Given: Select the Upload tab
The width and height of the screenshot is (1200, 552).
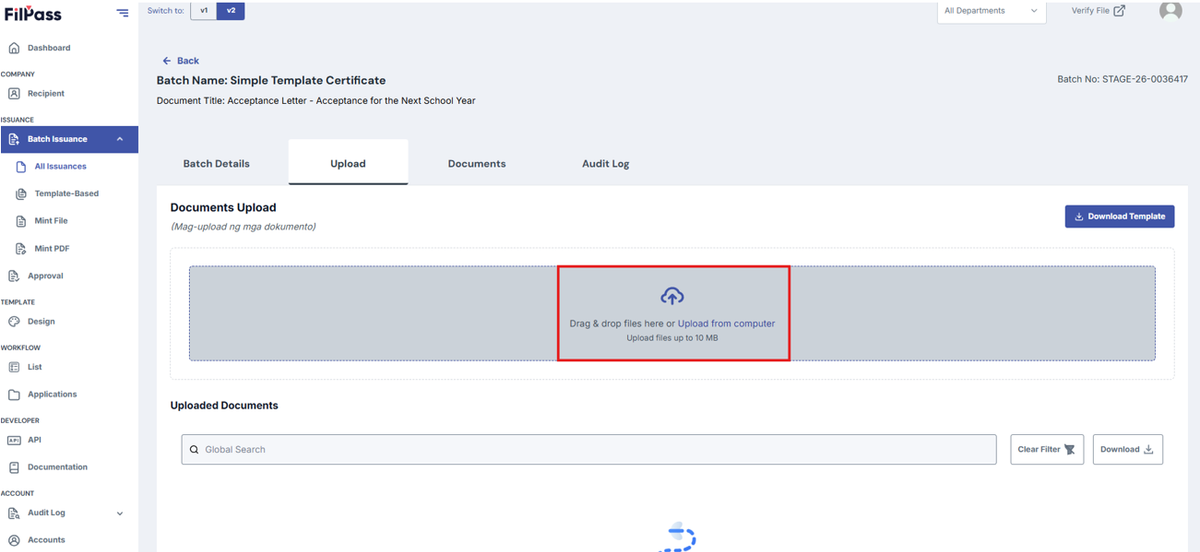Looking at the screenshot, I should pyautogui.click(x=348, y=163).
